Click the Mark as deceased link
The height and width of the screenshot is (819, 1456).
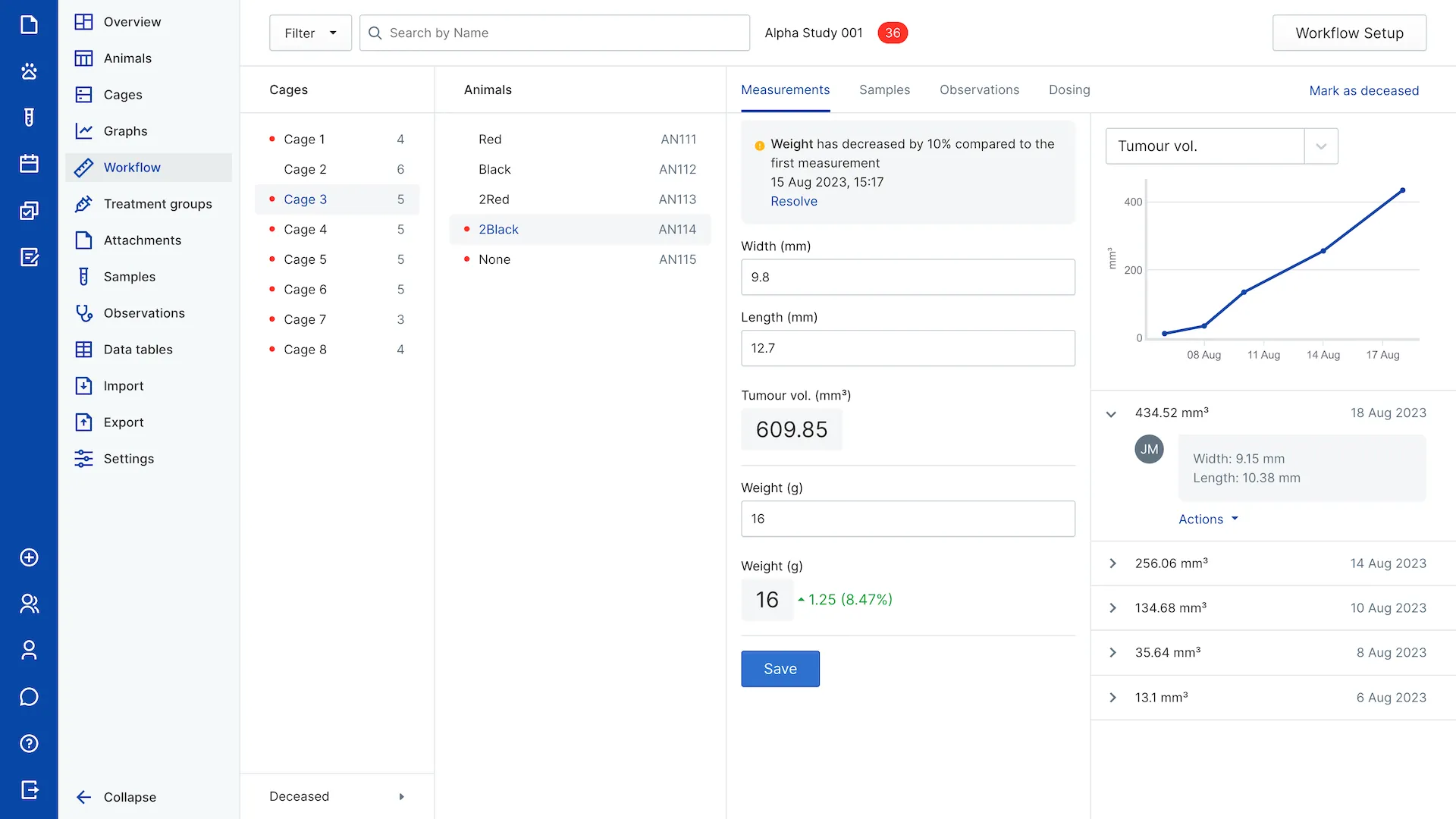1363,90
